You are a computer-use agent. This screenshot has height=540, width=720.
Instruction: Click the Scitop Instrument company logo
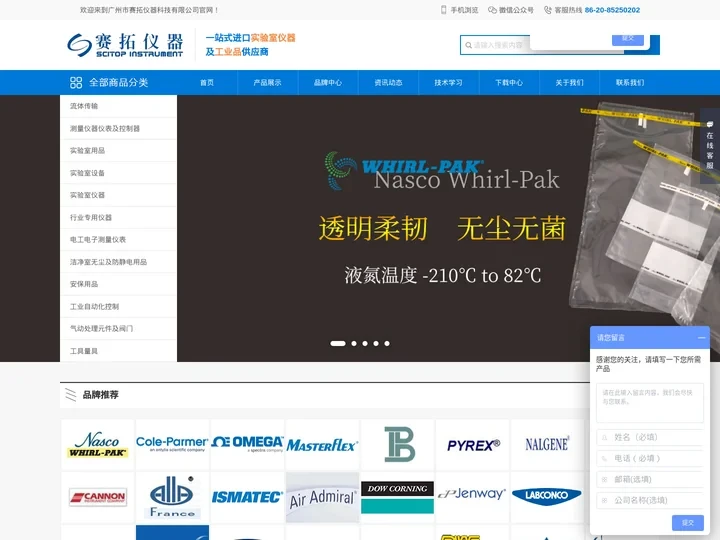click(125, 45)
